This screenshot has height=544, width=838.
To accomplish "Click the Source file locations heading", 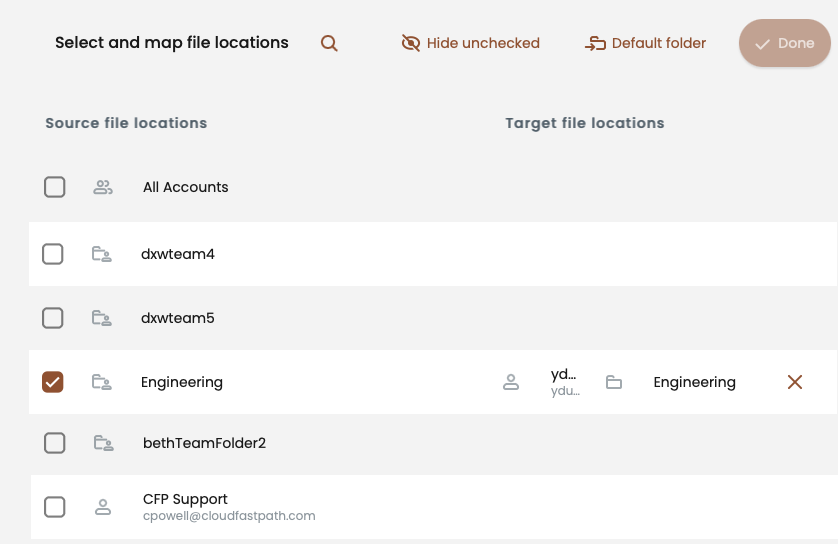I will [x=126, y=123].
